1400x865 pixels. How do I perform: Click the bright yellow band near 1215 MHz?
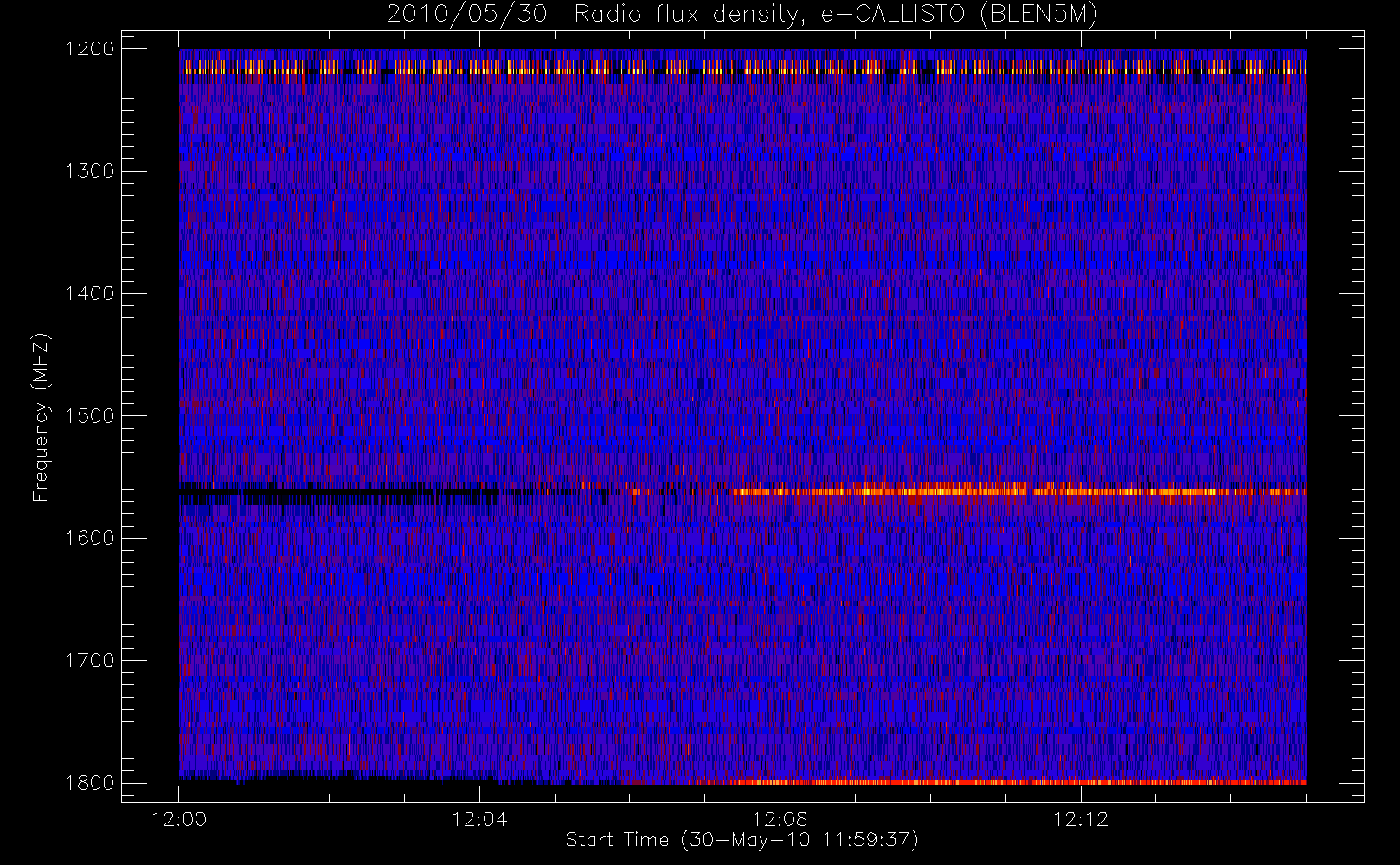[x=742, y=67]
